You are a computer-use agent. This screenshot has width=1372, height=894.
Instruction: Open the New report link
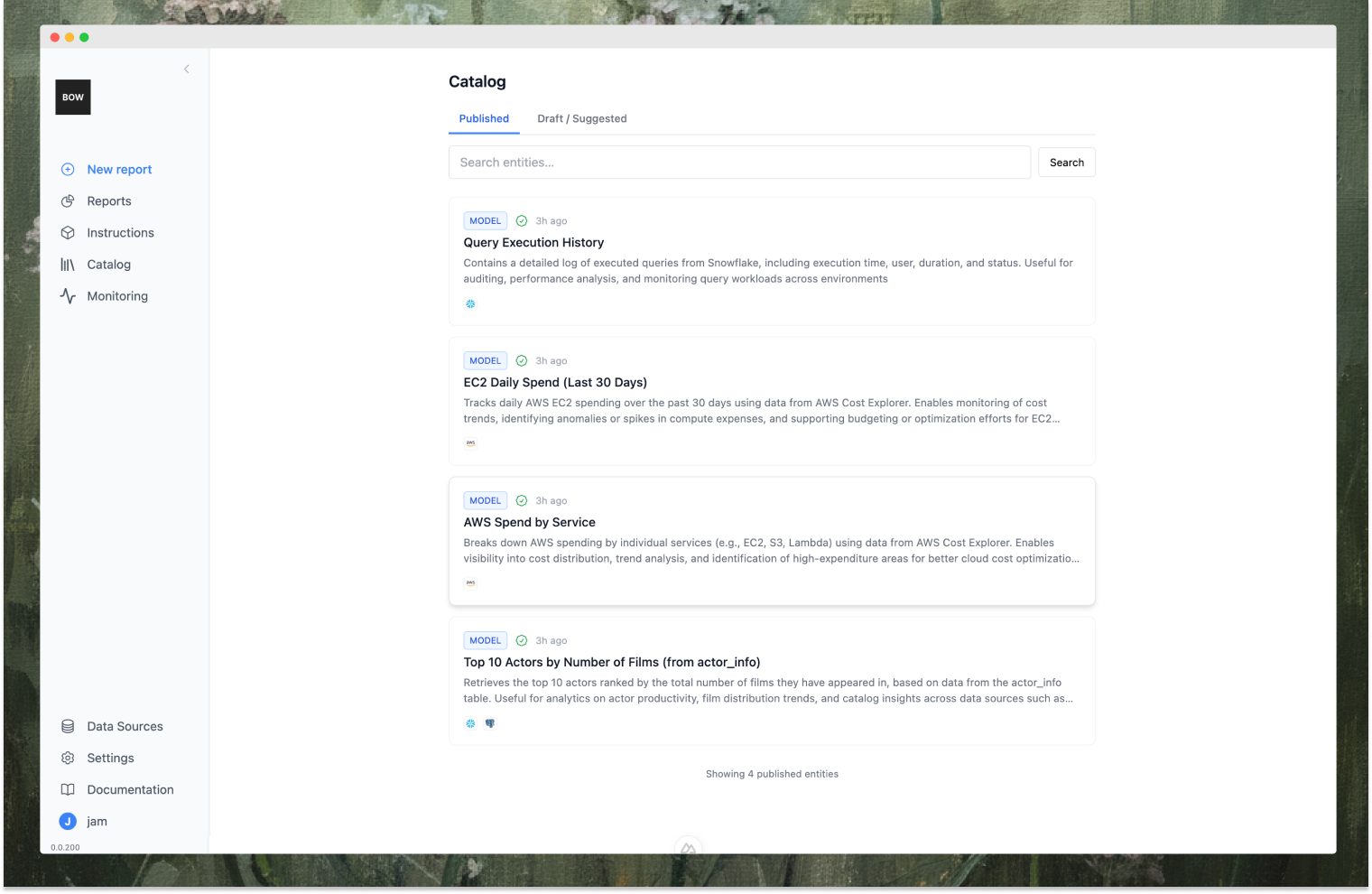click(119, 170)
